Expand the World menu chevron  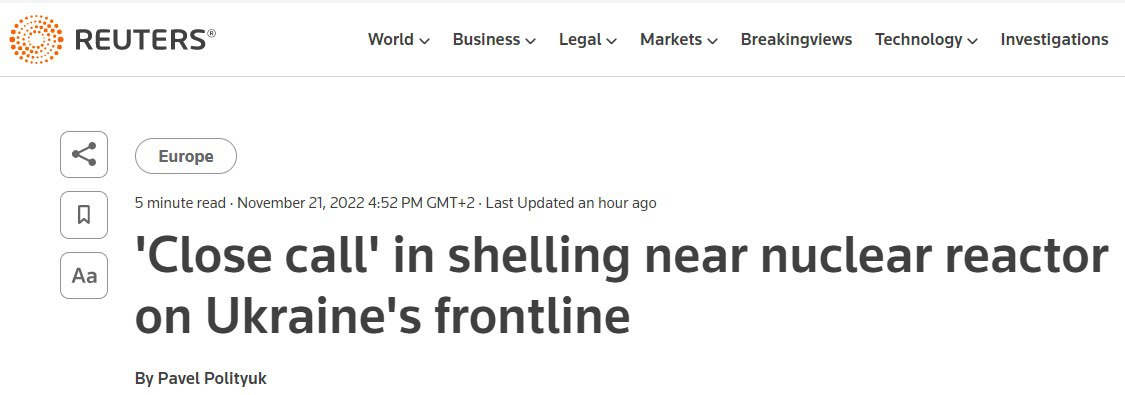tap(424, 42)
